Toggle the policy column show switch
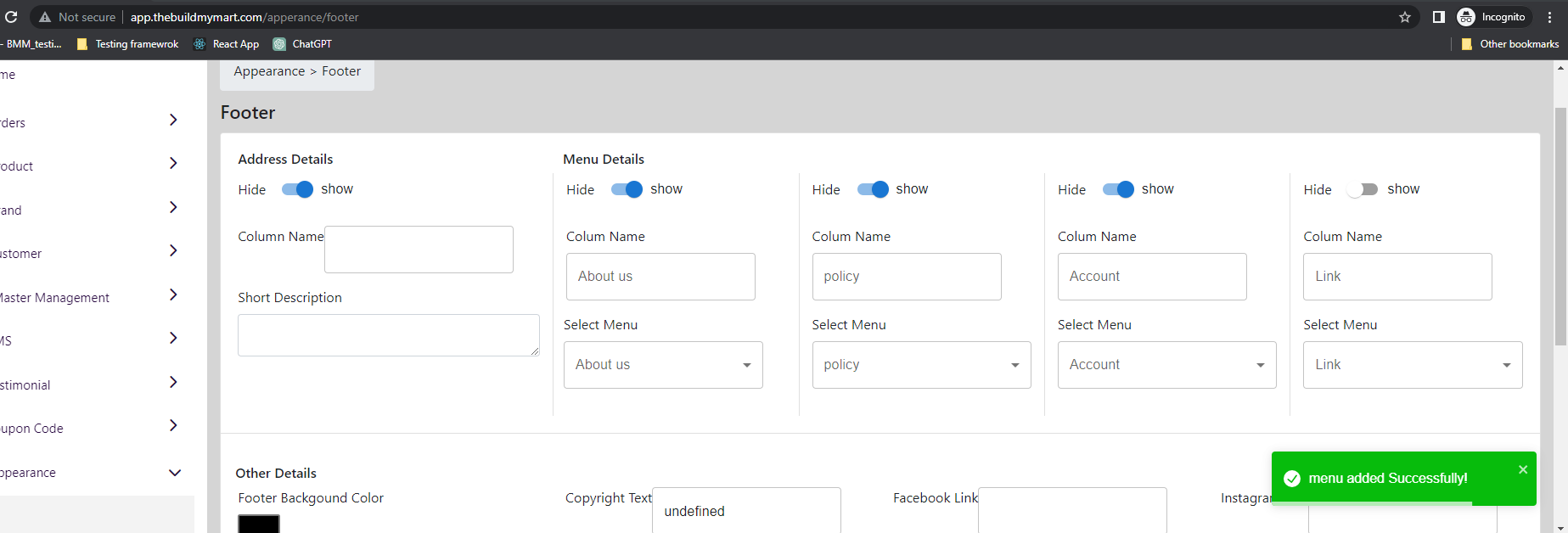The image size is (1568, 533). [x=873, y=189]
